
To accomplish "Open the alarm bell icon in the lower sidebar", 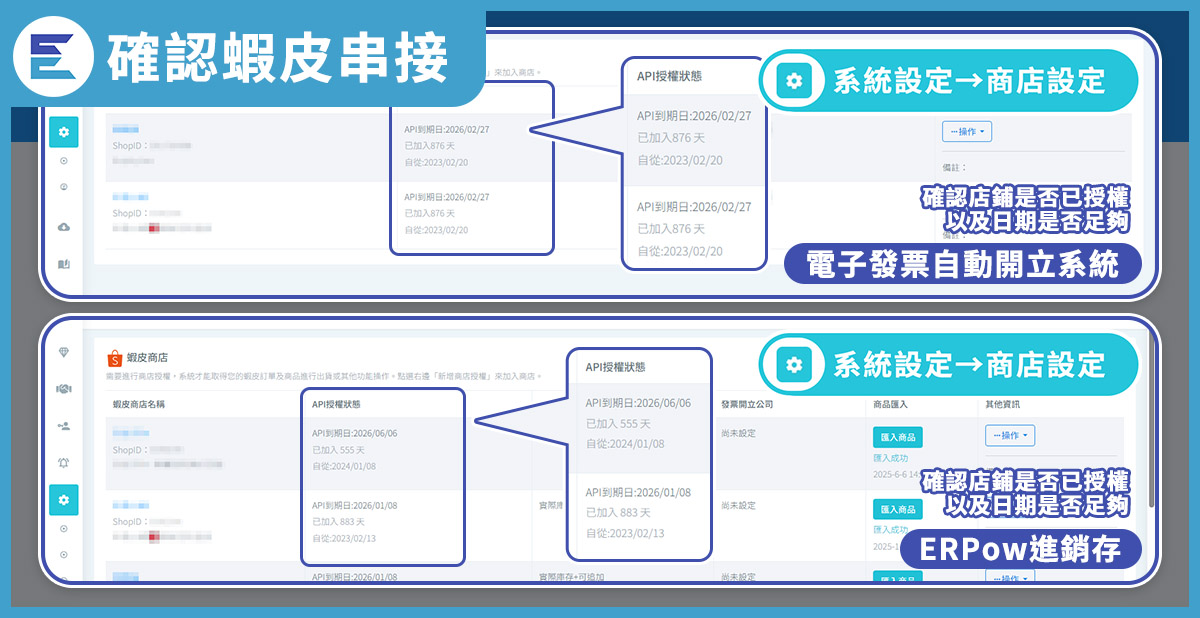I will (x=64, y=463).
